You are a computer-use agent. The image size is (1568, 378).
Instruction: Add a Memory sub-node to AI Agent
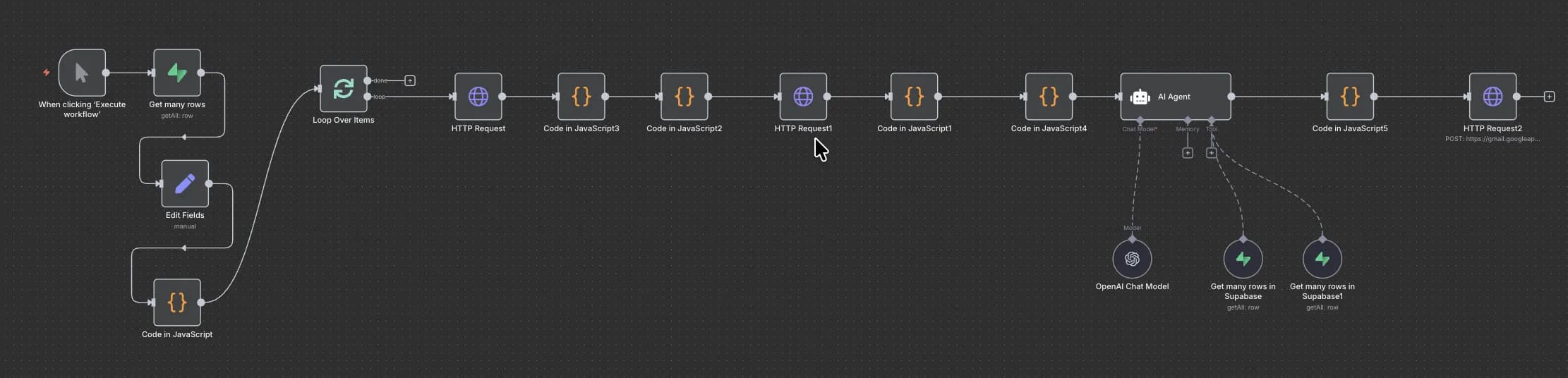click(x=1188, y=153)
